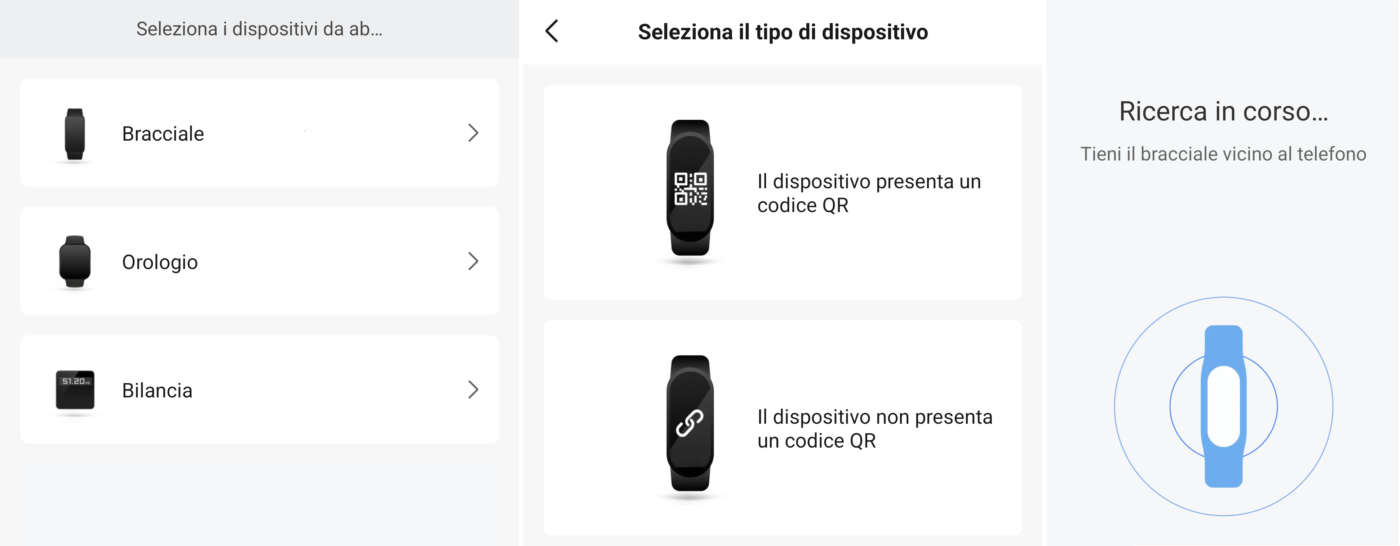This screenshot has height=546, width=1400.
Task: Open Orologio using its right chevron
Action: [473, 261]
